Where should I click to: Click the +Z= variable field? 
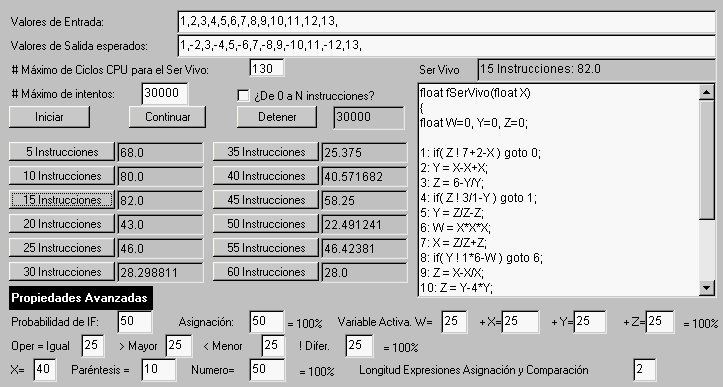point(660,322)
